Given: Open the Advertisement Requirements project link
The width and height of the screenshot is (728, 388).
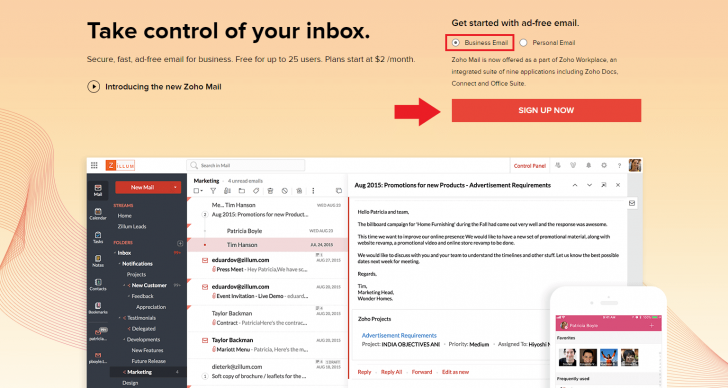Looking at the screenshot, I should pyautogui.click(x=399, y=336).
